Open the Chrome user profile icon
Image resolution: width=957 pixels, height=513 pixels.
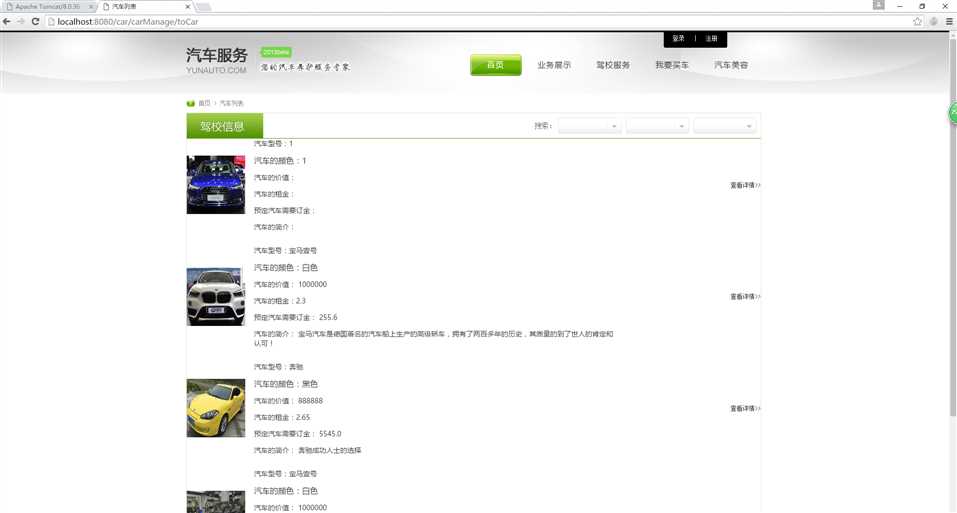pyautogui.click(x=879, y=5)
